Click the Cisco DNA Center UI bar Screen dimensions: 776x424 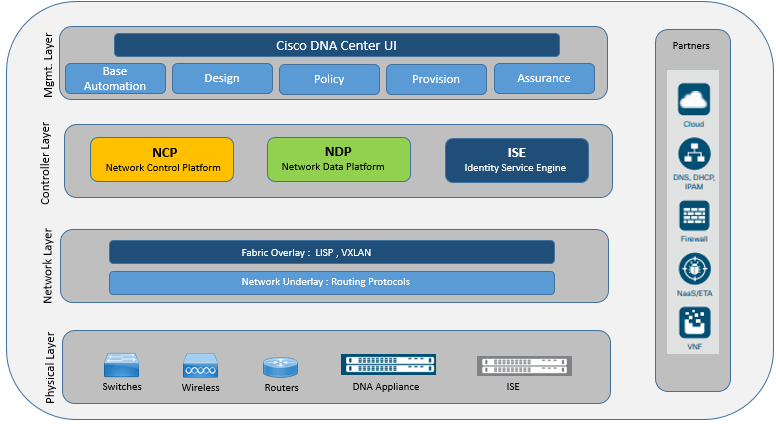coord(337,46)
